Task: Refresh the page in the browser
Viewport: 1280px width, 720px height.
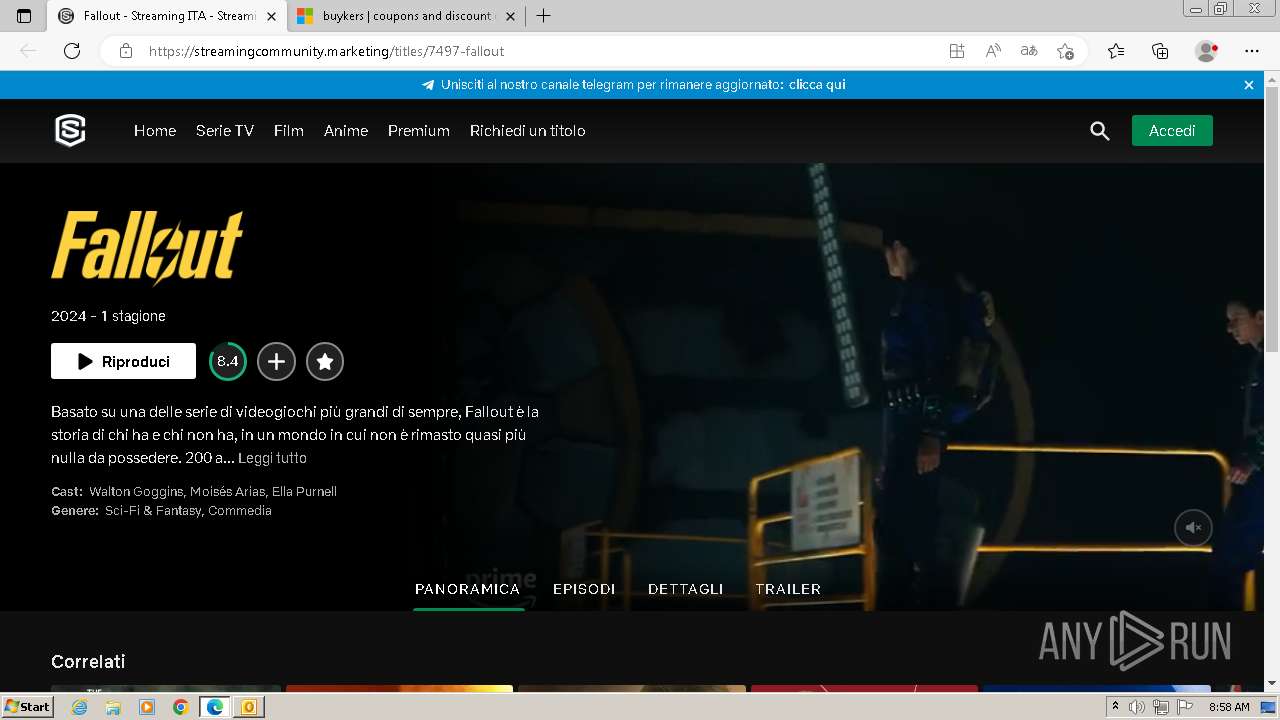Action: [72, 51]
